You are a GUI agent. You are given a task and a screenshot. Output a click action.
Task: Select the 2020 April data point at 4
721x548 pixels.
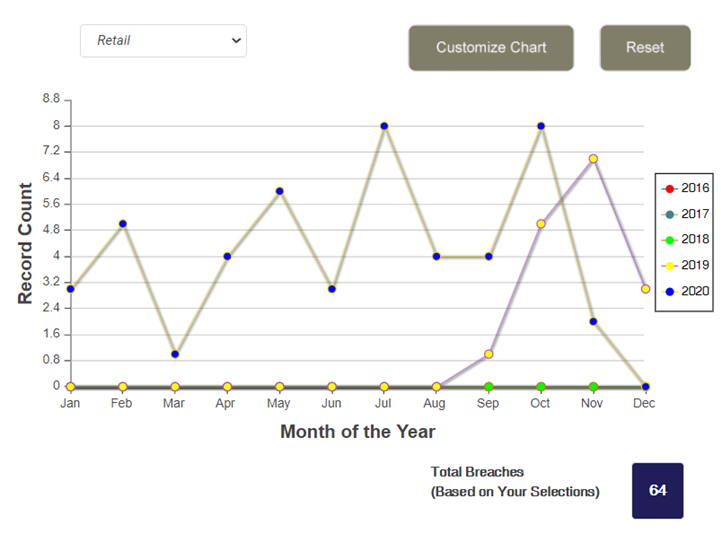[227, 257]
